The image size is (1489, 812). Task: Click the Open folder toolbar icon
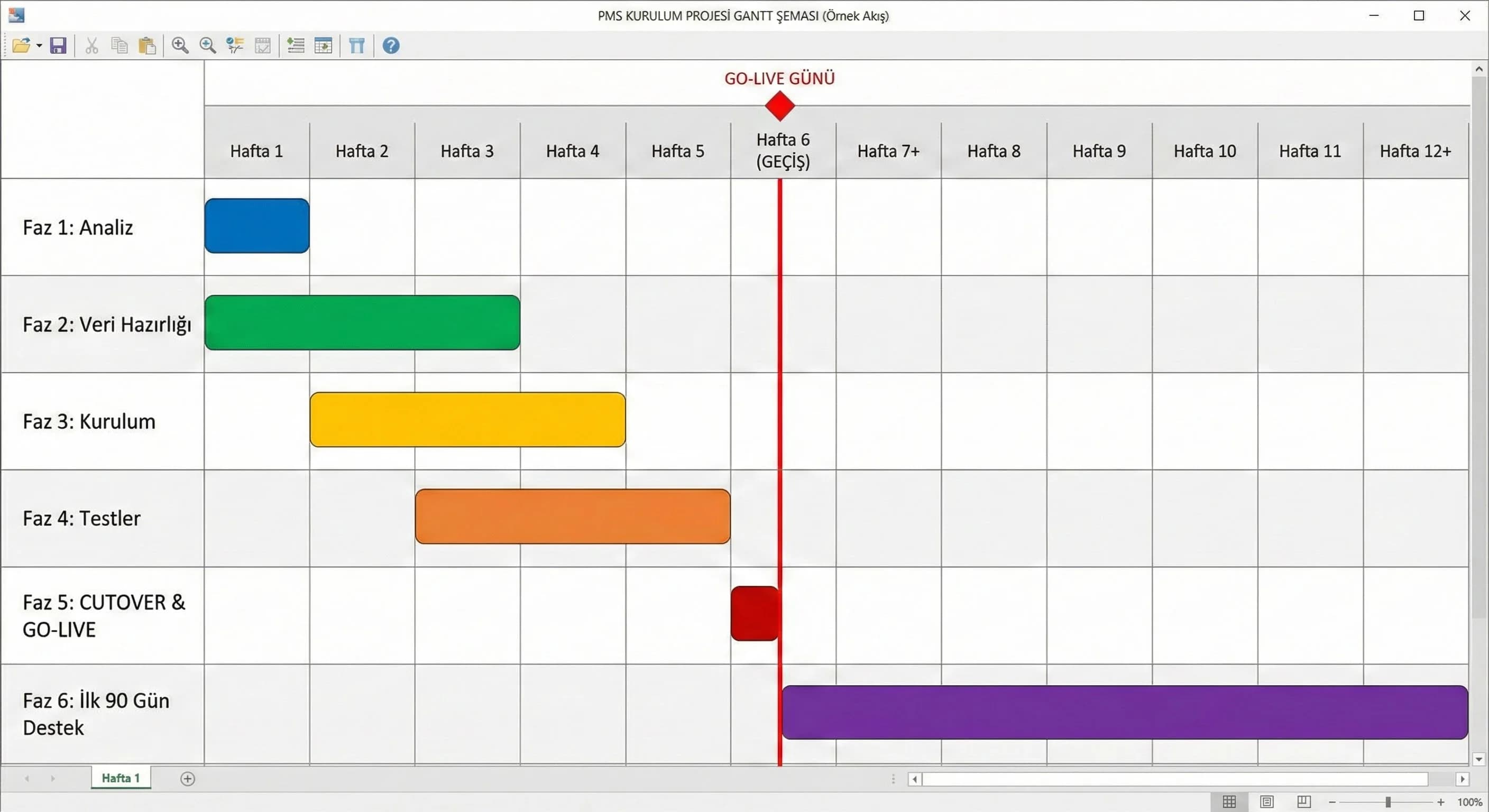click(21, 45)
